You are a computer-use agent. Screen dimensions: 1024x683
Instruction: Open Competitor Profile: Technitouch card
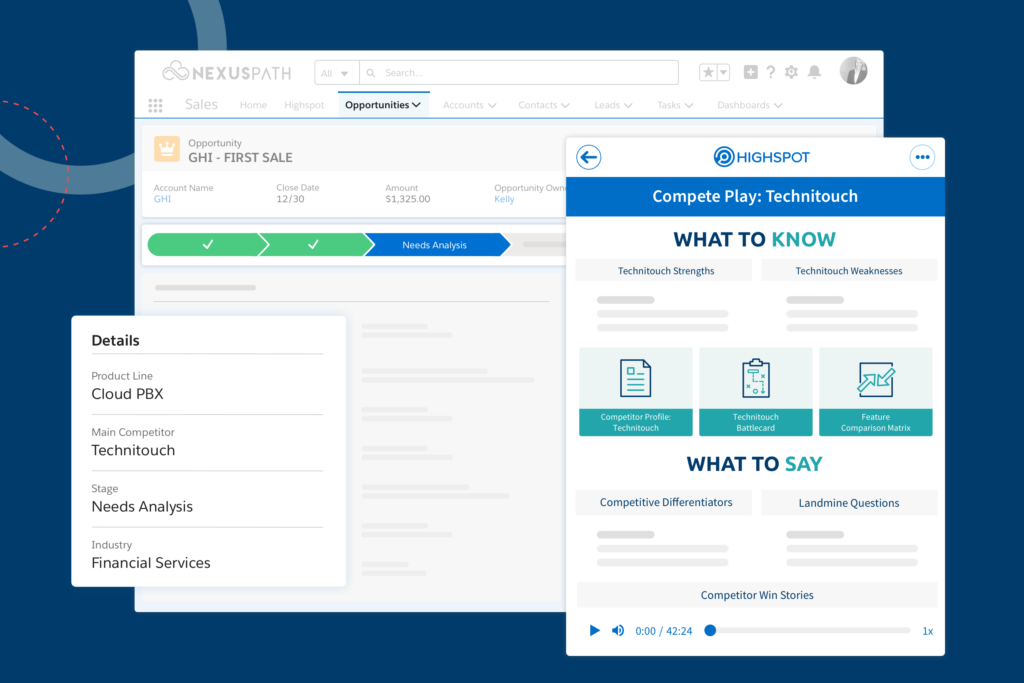(x=635, y=392)
